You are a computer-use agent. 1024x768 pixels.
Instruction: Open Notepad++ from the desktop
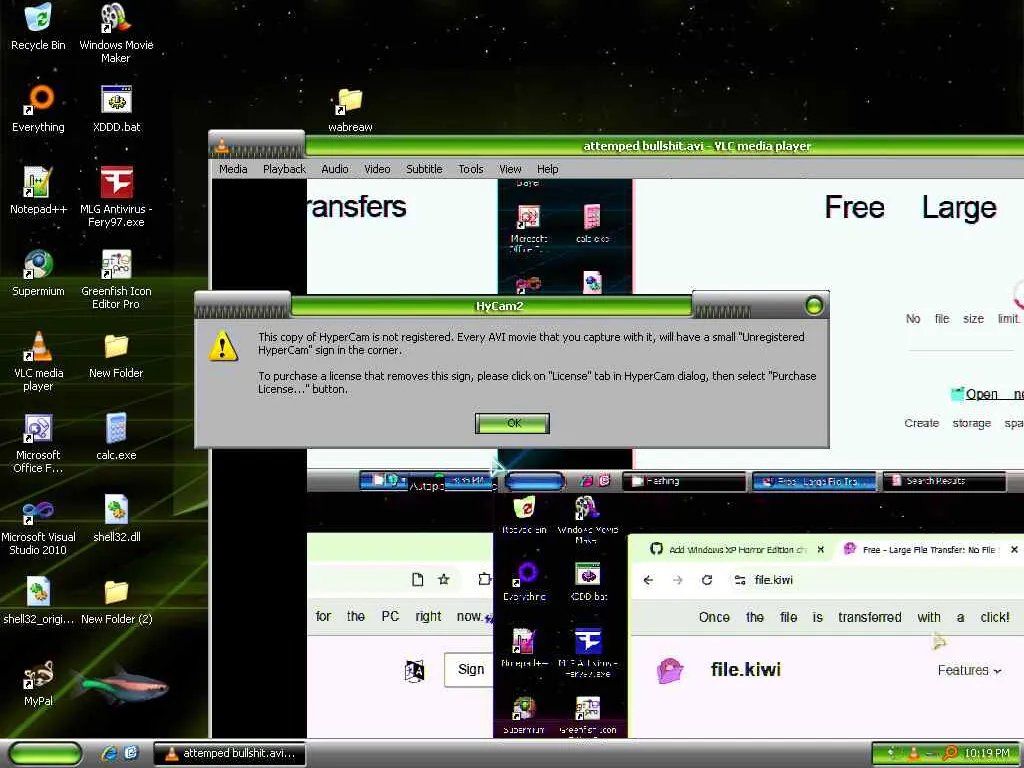[39, 190]
